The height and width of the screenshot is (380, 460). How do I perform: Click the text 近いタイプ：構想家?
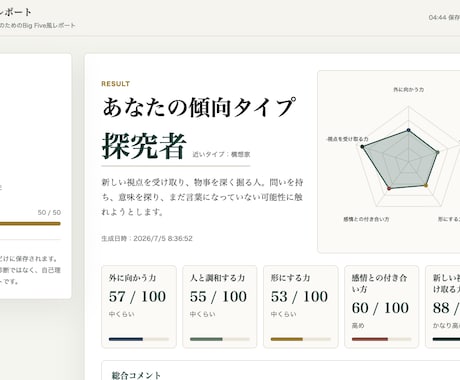[221, 154]
